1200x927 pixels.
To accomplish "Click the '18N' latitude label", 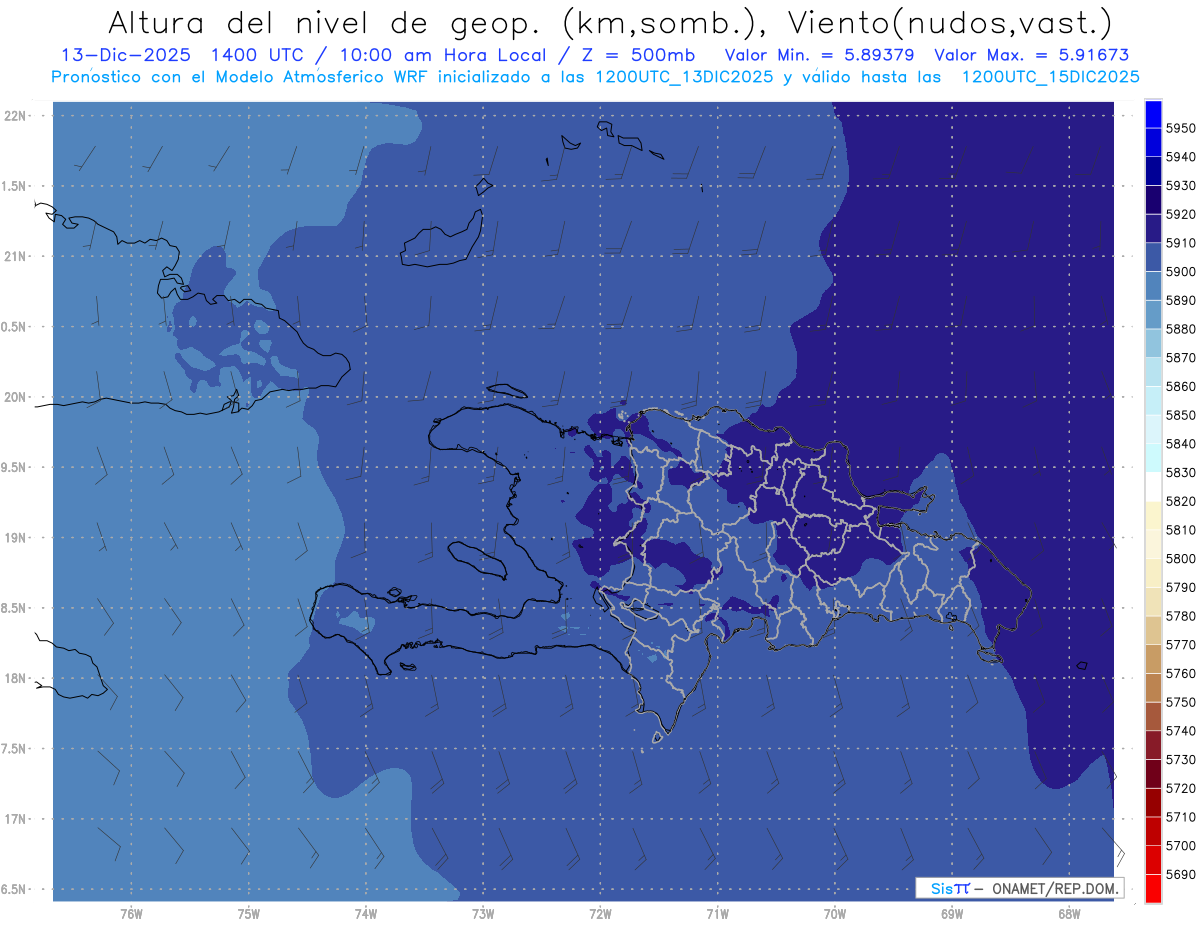I will [x=15, y=678].
